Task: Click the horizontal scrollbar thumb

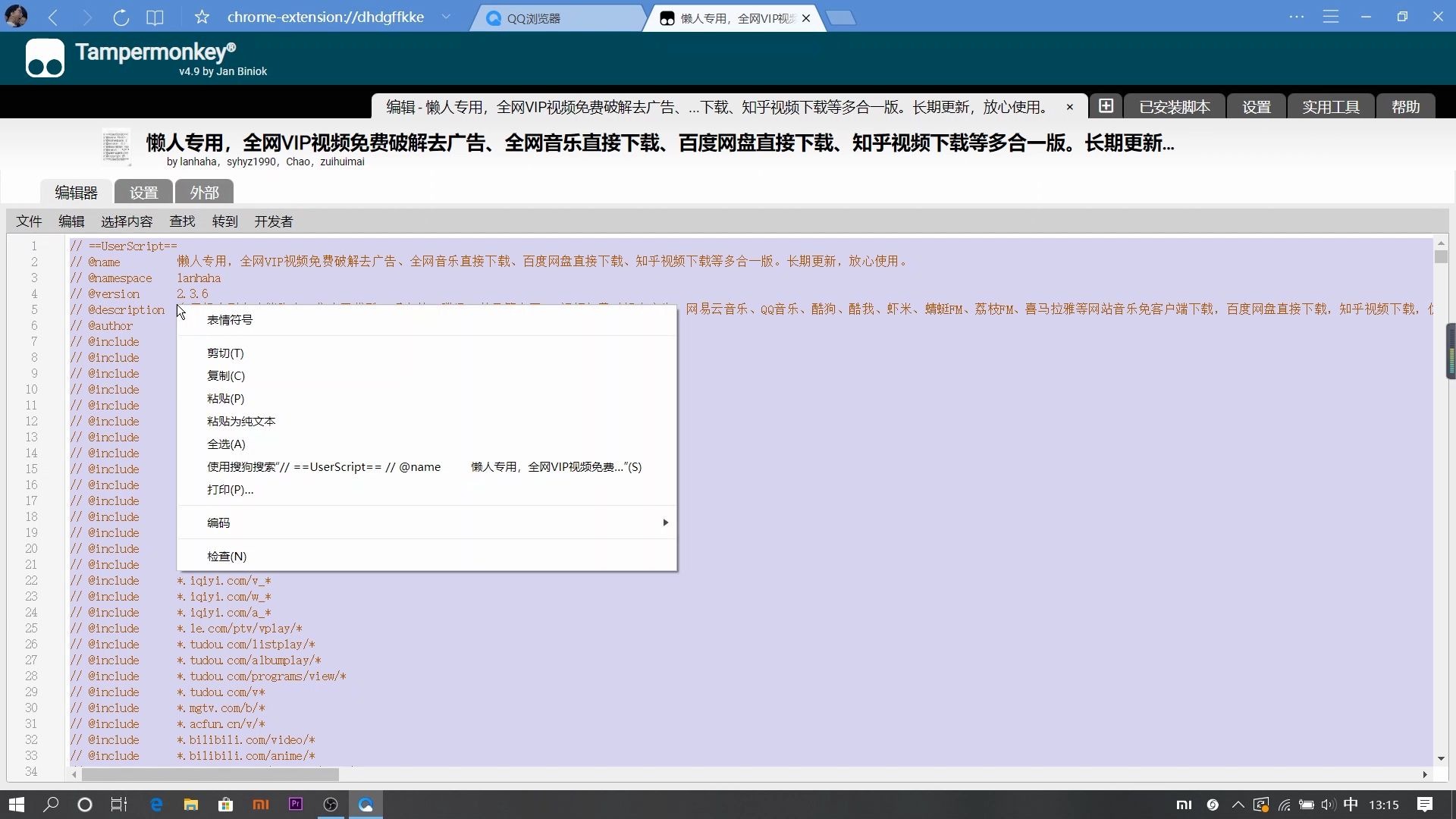Action: pos(210,775)
